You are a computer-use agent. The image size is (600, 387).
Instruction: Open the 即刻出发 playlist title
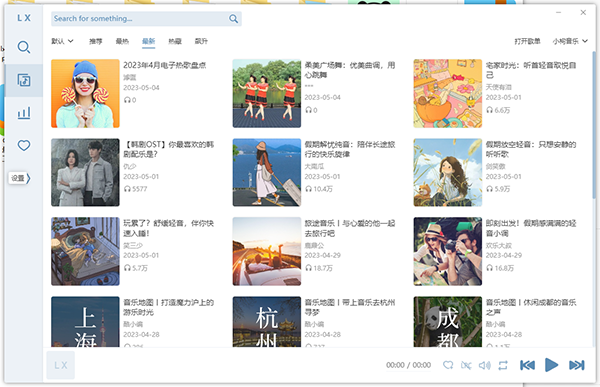coord(531,228)
